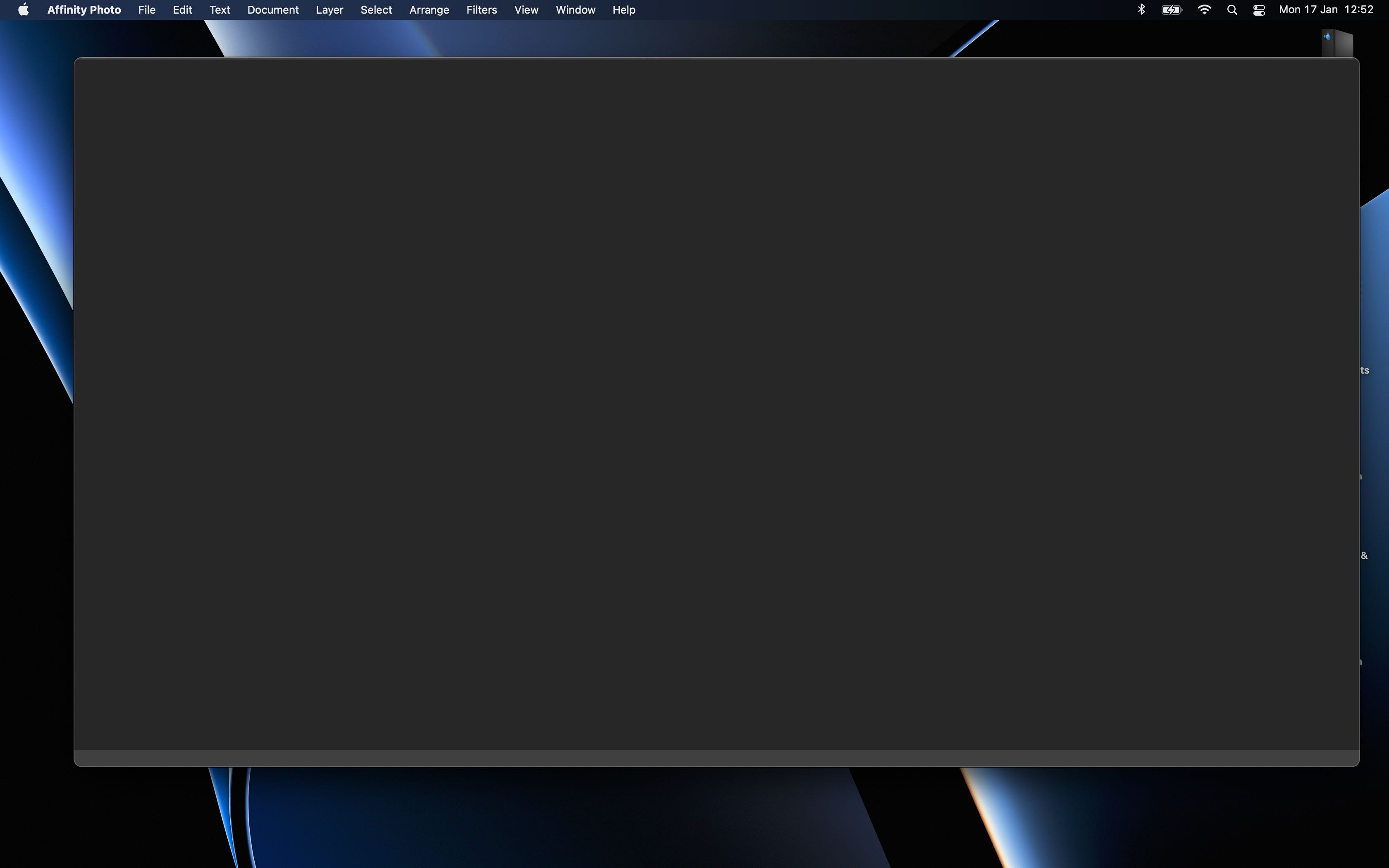
Task: Open the Wi-Fi status menu
Action: (x=1204, y=10)
